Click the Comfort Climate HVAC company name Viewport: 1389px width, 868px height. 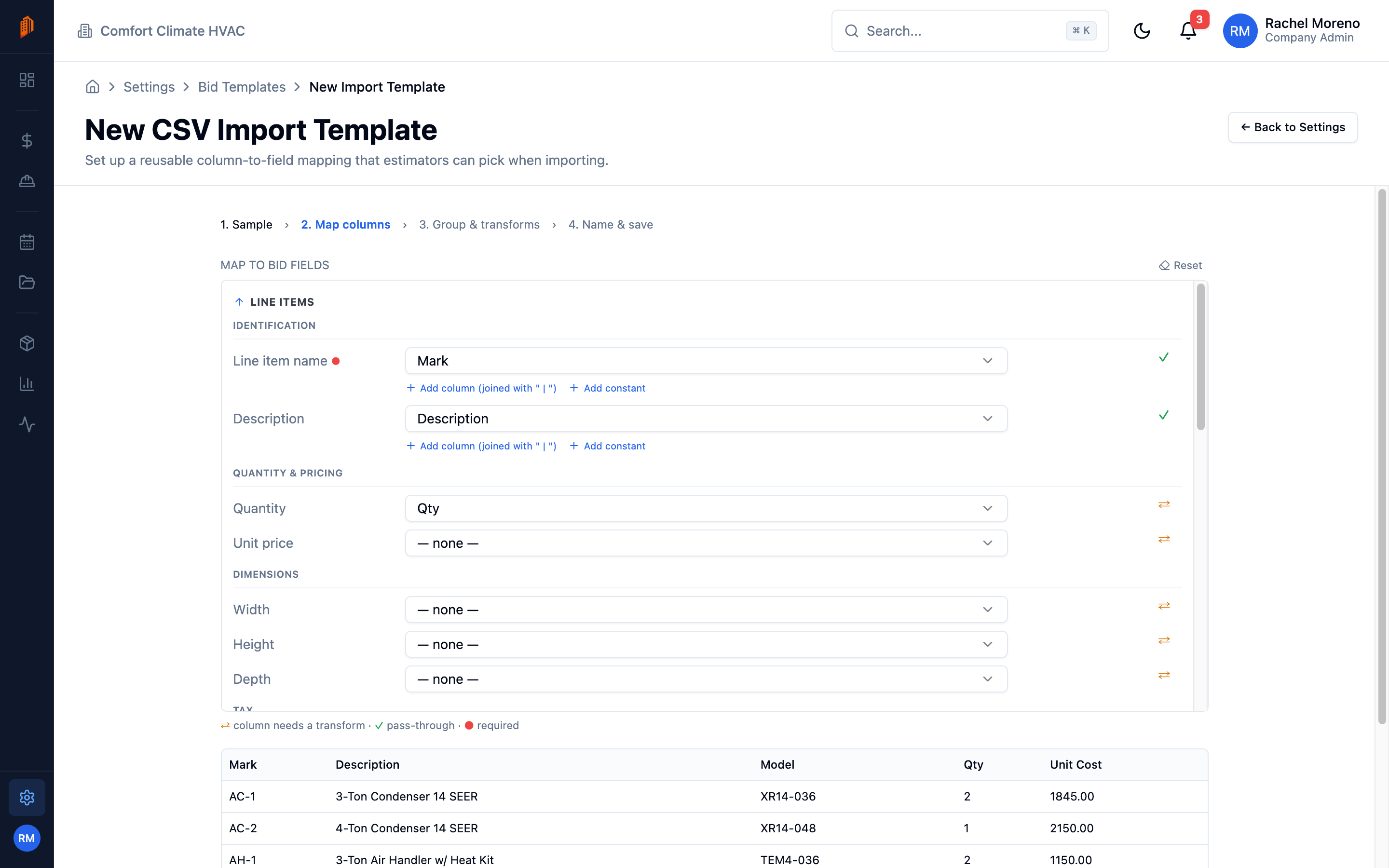(x=173, y=31)
